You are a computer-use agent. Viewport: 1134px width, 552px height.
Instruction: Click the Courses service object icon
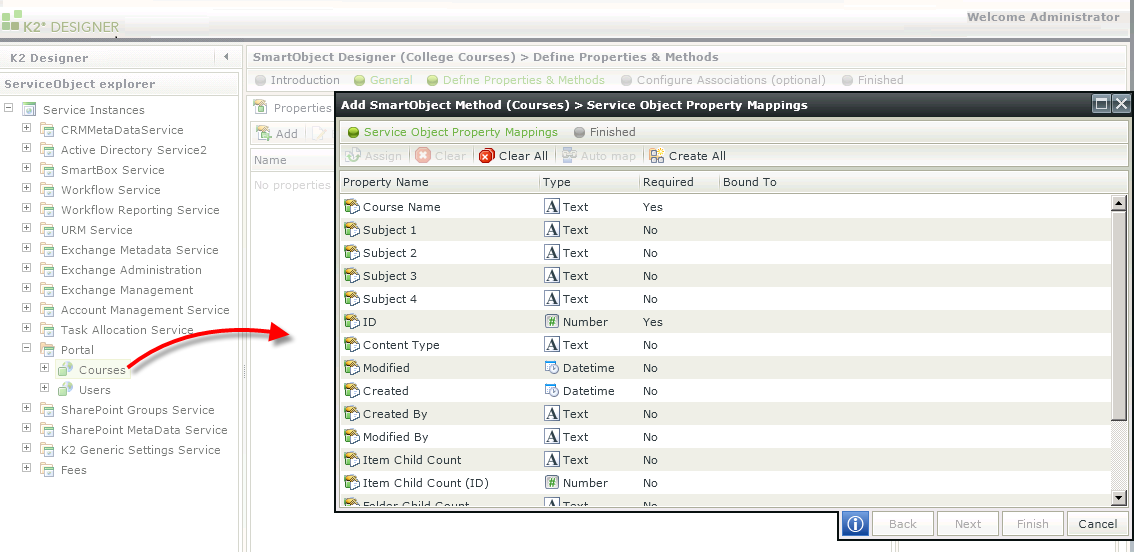coord(66,370)
